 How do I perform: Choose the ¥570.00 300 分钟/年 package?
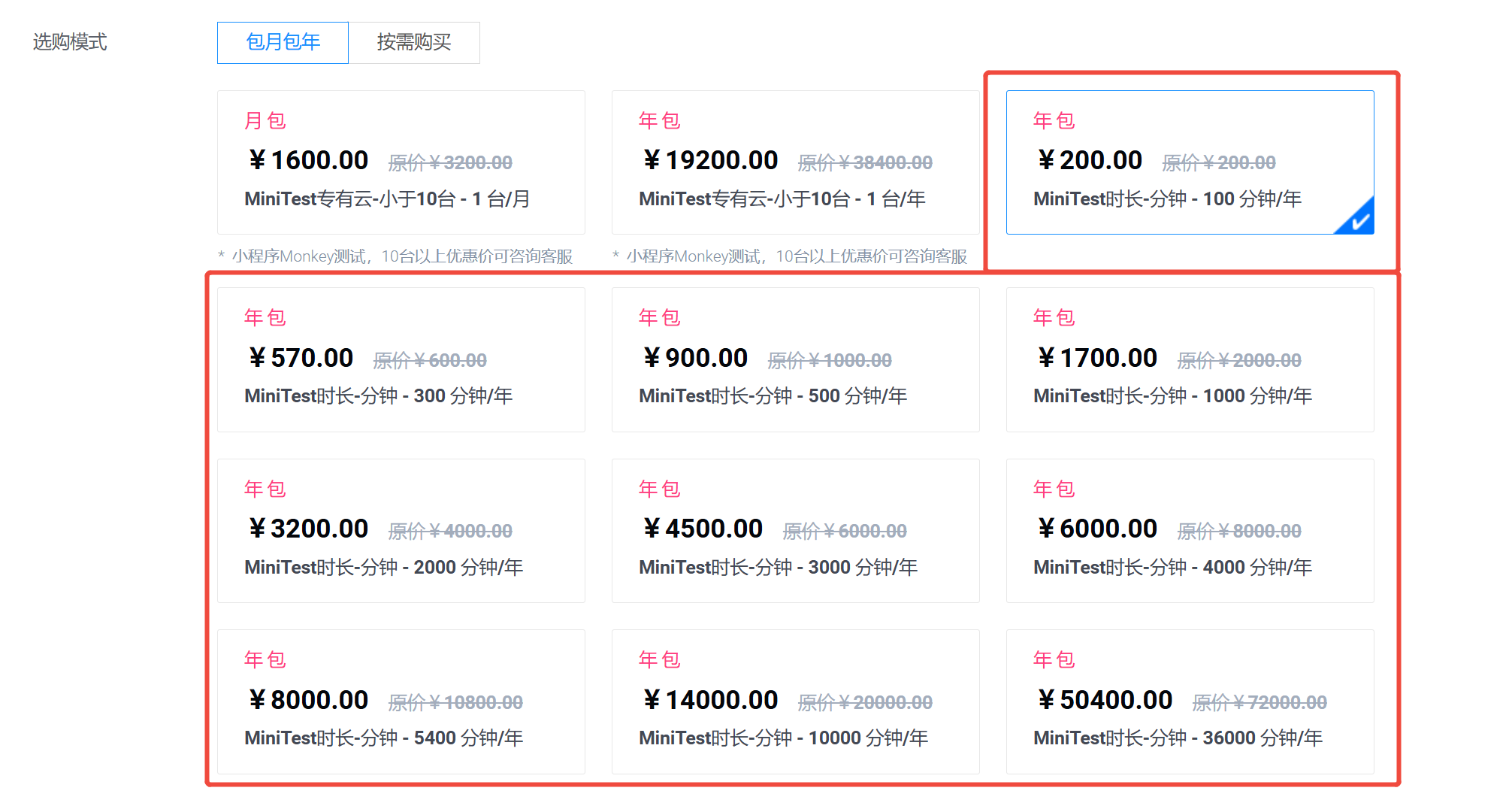pyautogui.click(x=401, y=359)
